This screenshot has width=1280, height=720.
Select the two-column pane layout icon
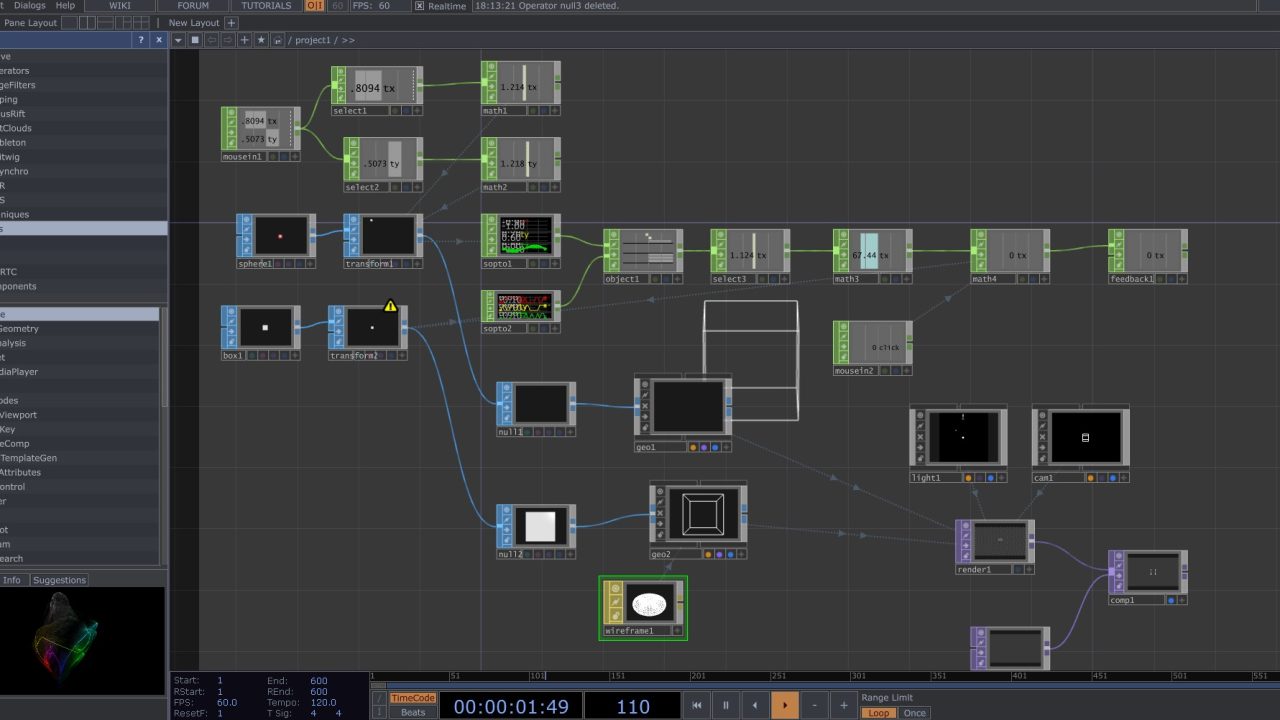pos(88,23)
